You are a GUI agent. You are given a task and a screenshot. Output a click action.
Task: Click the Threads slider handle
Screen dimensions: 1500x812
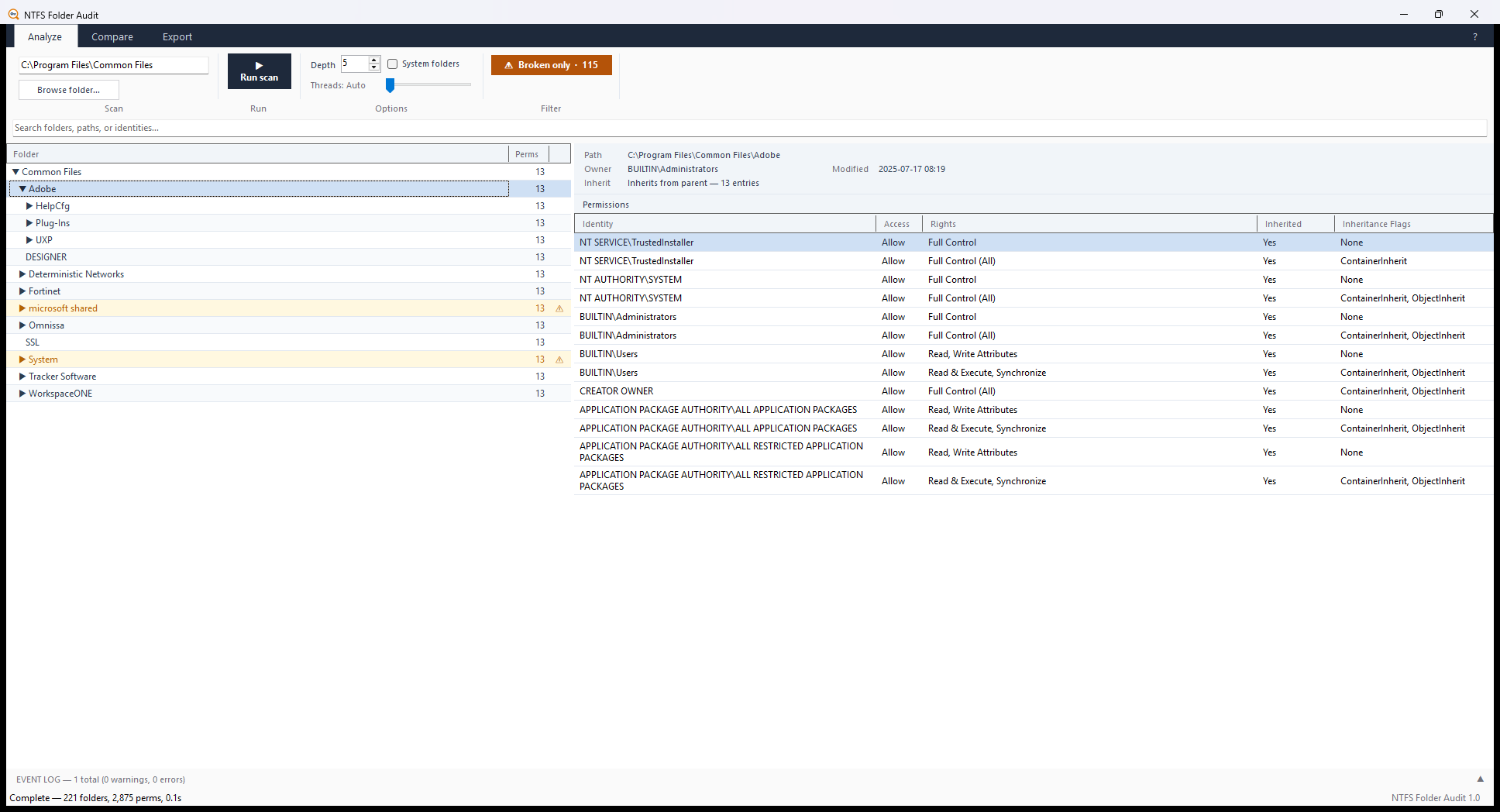point(390,84)
